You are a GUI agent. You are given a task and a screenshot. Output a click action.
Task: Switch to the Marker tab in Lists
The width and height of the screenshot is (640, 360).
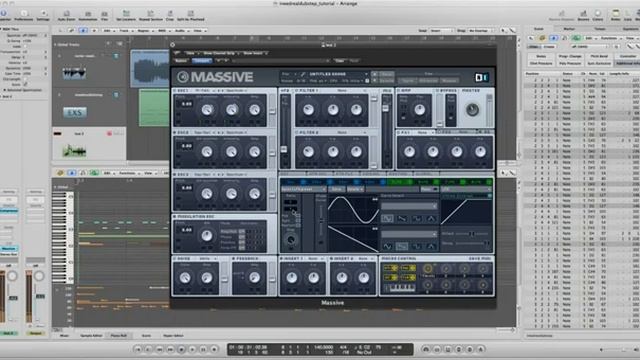[569, 29]
